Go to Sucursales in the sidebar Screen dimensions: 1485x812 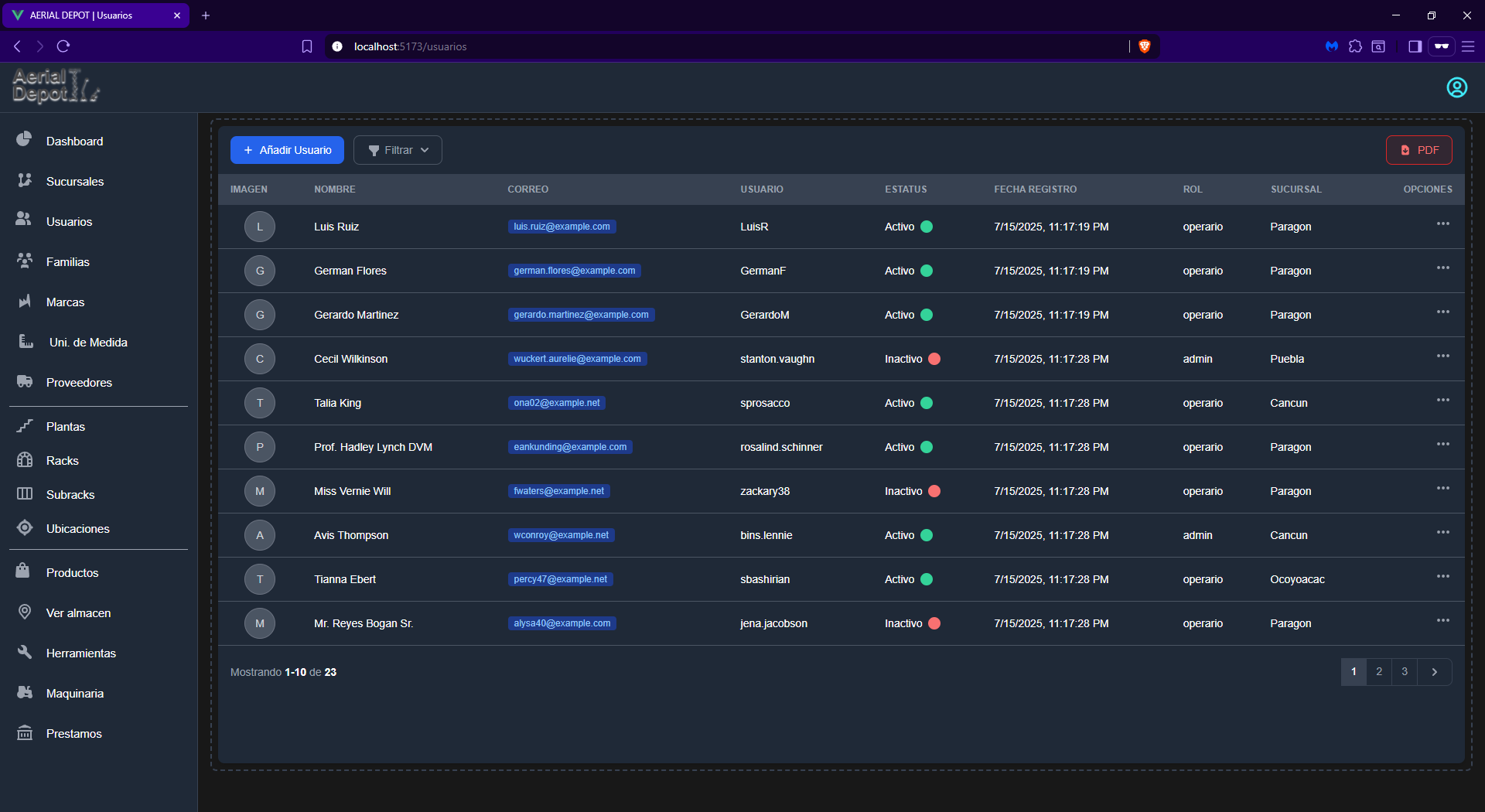click(x=74, y=181)
